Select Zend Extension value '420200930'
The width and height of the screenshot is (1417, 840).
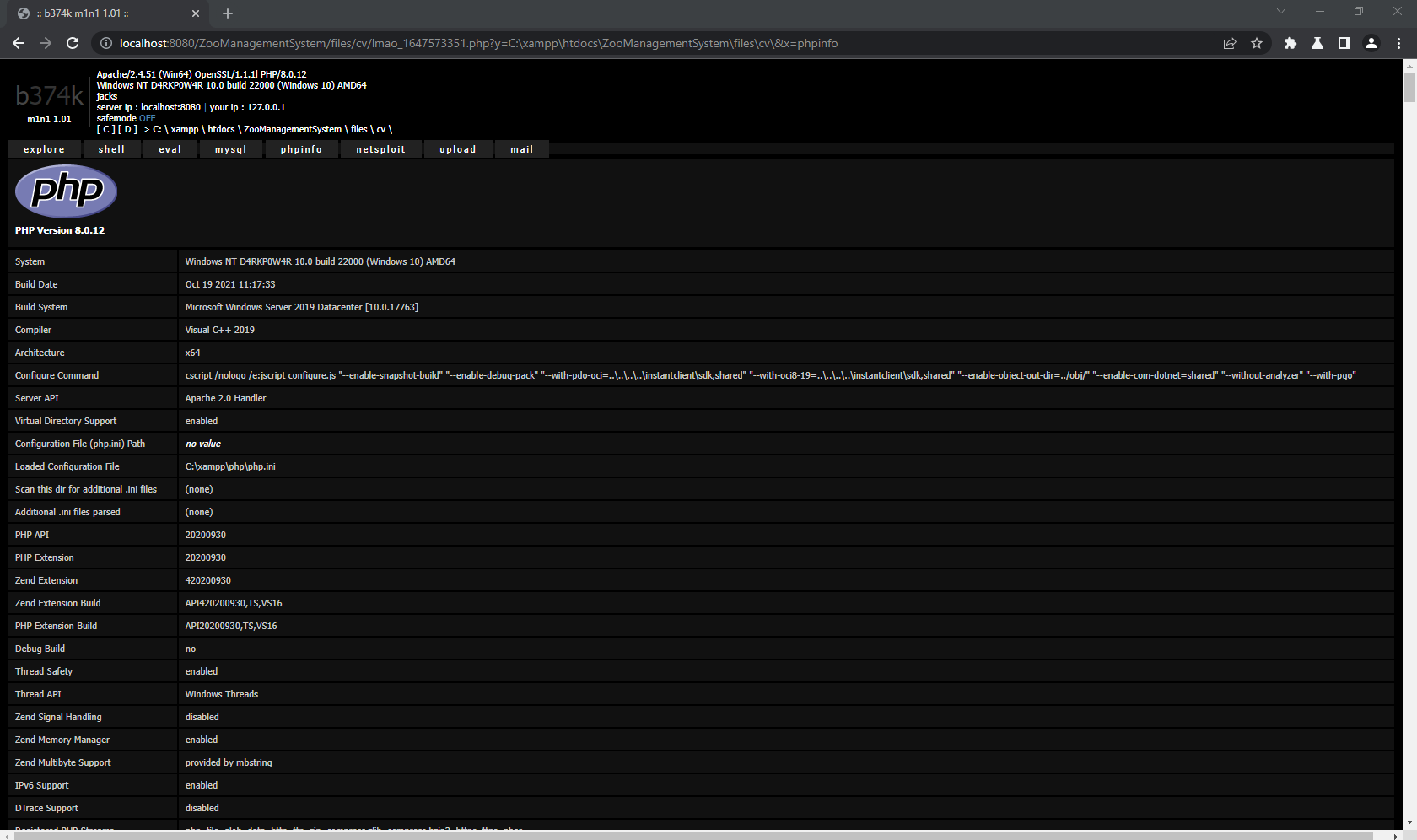pyautogui.click(x=208, y=580)
